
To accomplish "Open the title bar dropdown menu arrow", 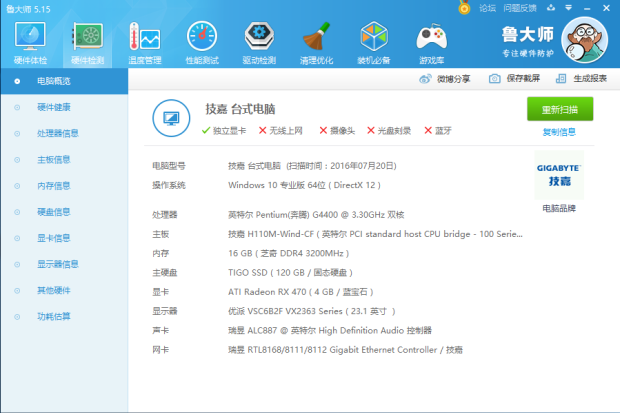I will 569,8.
